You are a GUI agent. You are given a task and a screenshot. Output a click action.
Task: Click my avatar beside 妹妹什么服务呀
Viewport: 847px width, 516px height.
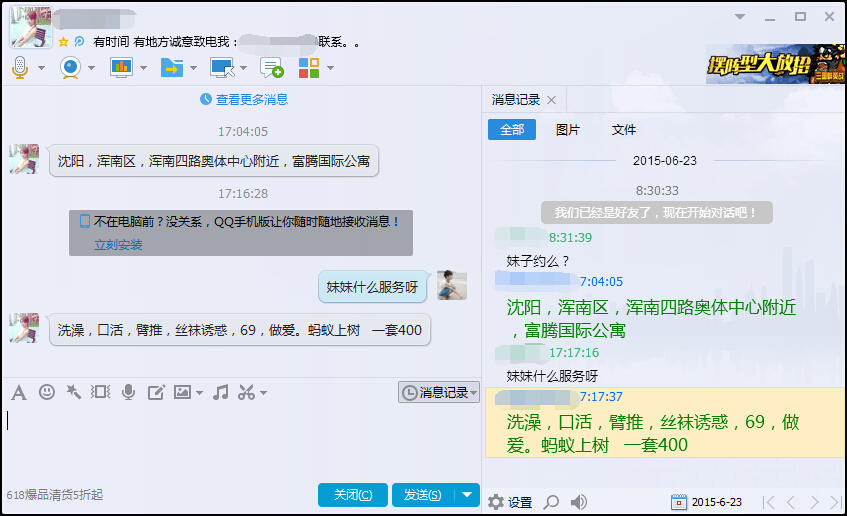pyautogui.click(x=452, y=285)
